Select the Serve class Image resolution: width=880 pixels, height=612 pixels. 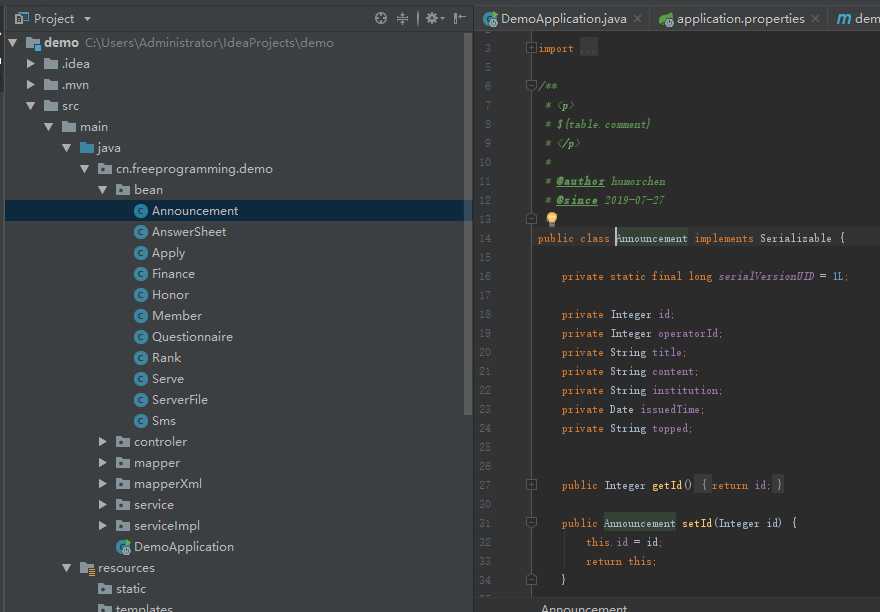[x=168, y=379]
